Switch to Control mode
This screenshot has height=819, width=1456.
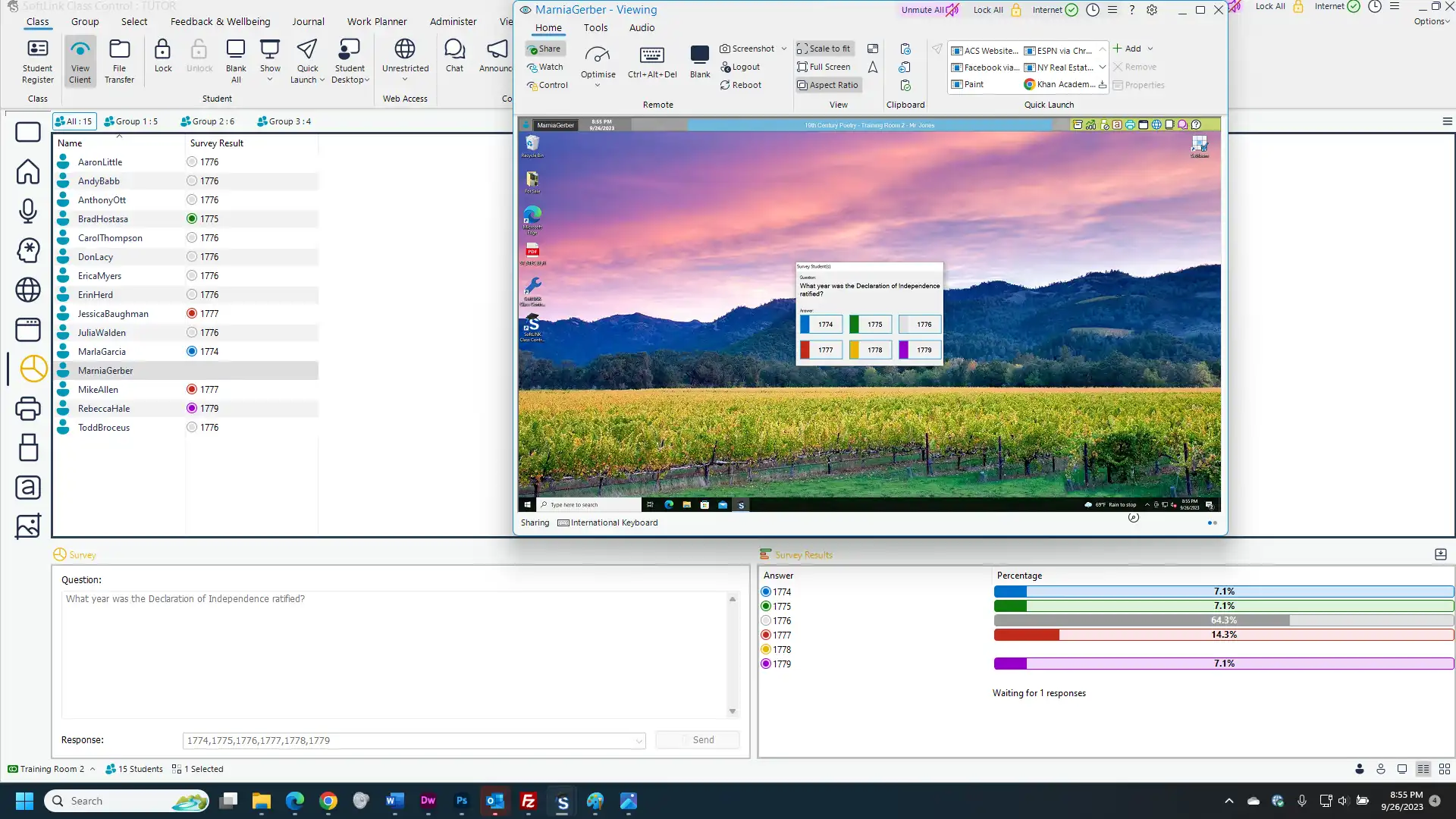pos(548,85)
